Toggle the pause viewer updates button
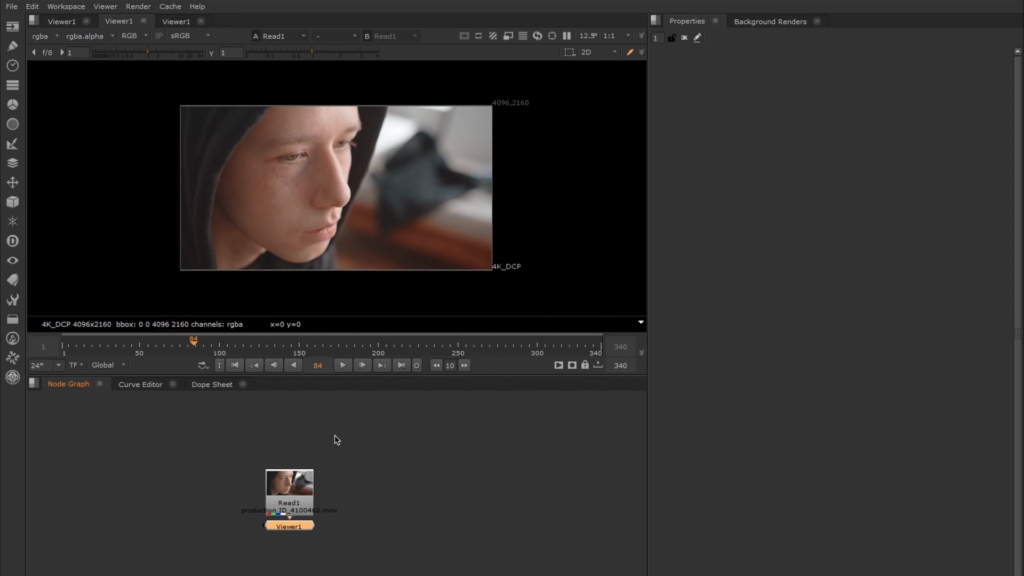Screen dimensions: 1024x576 567,36
